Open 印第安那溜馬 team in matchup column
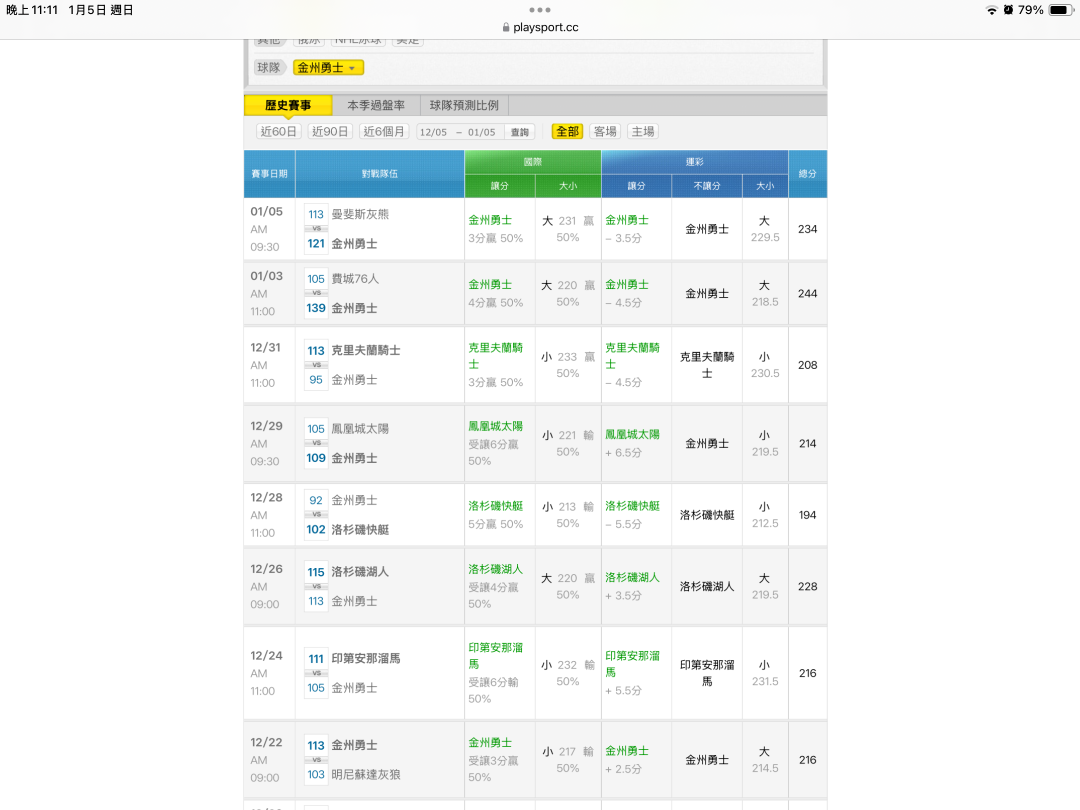The image size is (1080, 810). [x=366, y=659]
